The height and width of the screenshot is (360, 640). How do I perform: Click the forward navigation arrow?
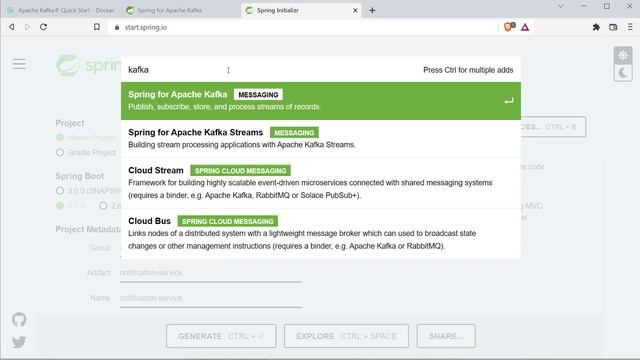point(27,27)
